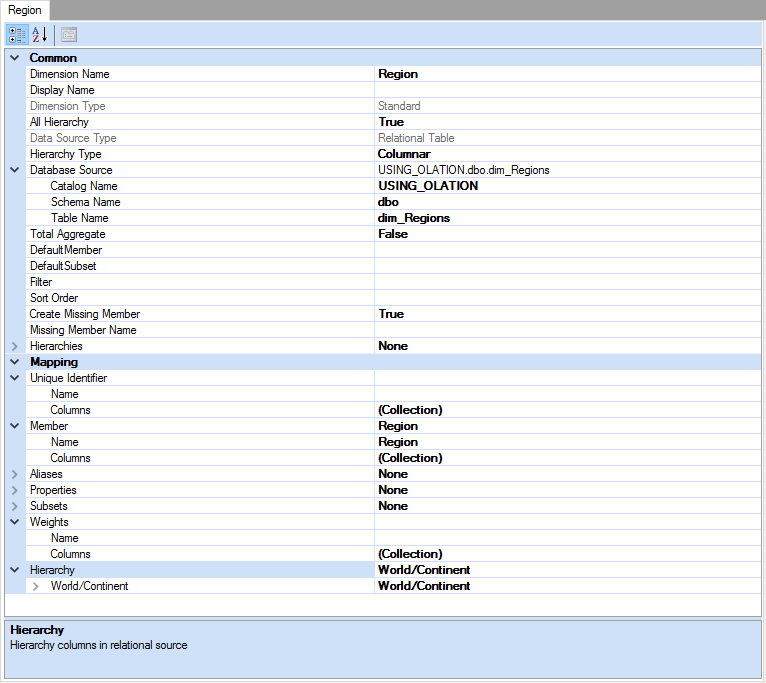Collapse the Unique Identifier group
Image resolution: width=766 pixels, height=683 pixels.
point(15,378)
